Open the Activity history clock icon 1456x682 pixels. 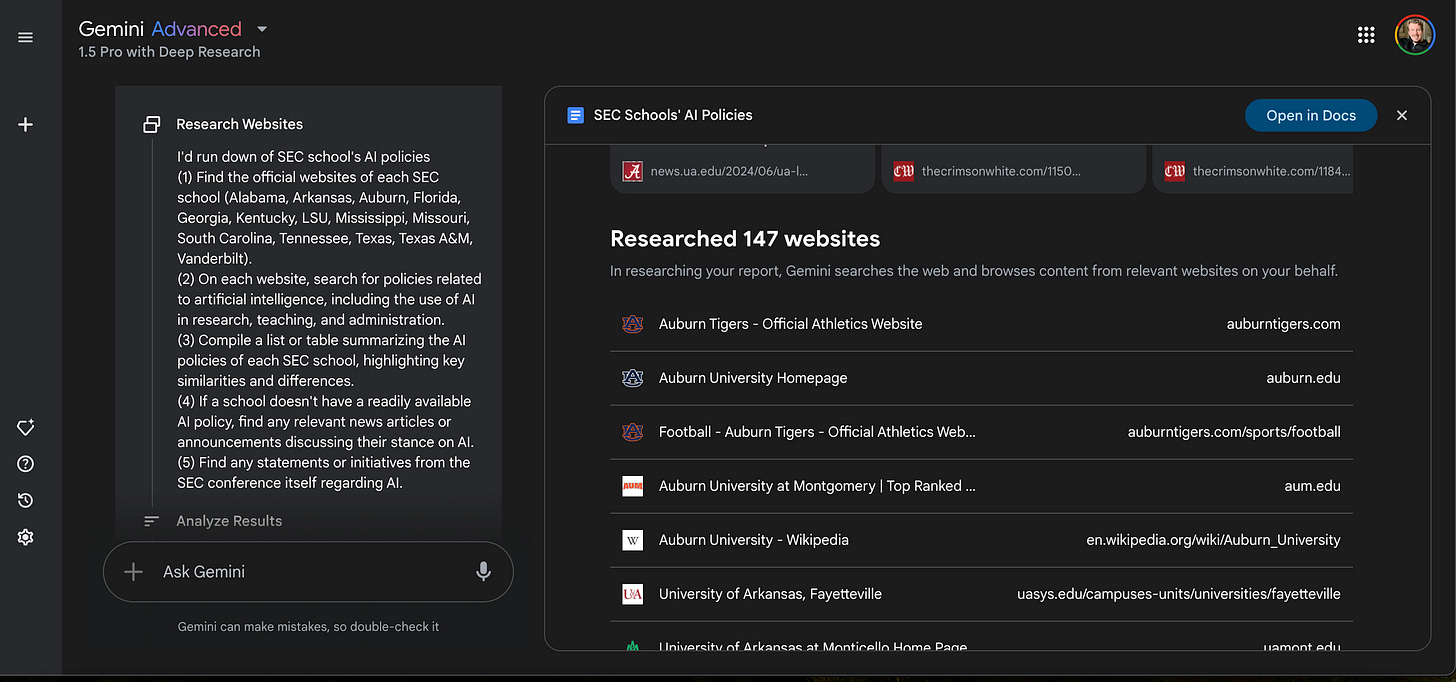pos(26,500)
